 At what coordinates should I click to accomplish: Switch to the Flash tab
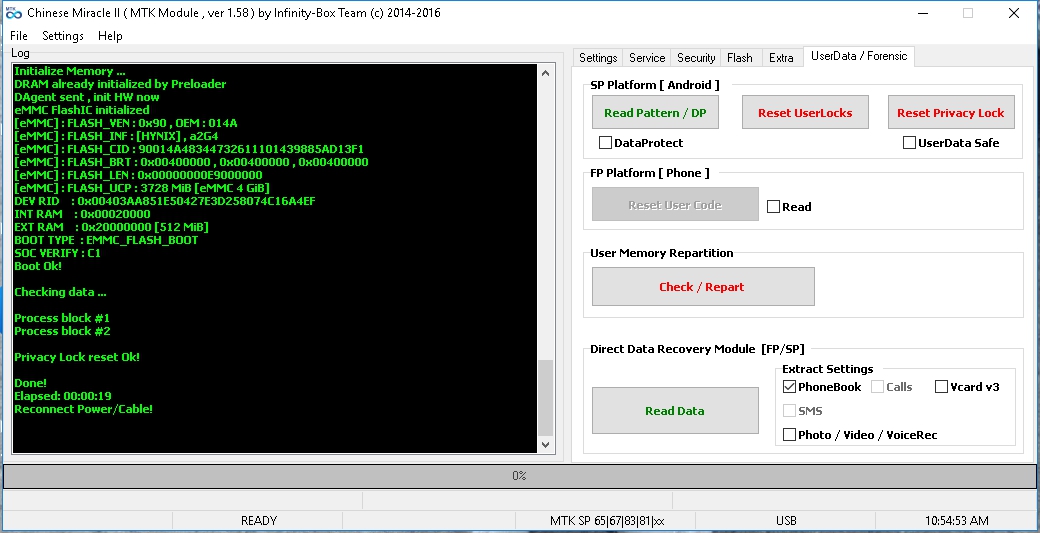click(x=740, y=58)
